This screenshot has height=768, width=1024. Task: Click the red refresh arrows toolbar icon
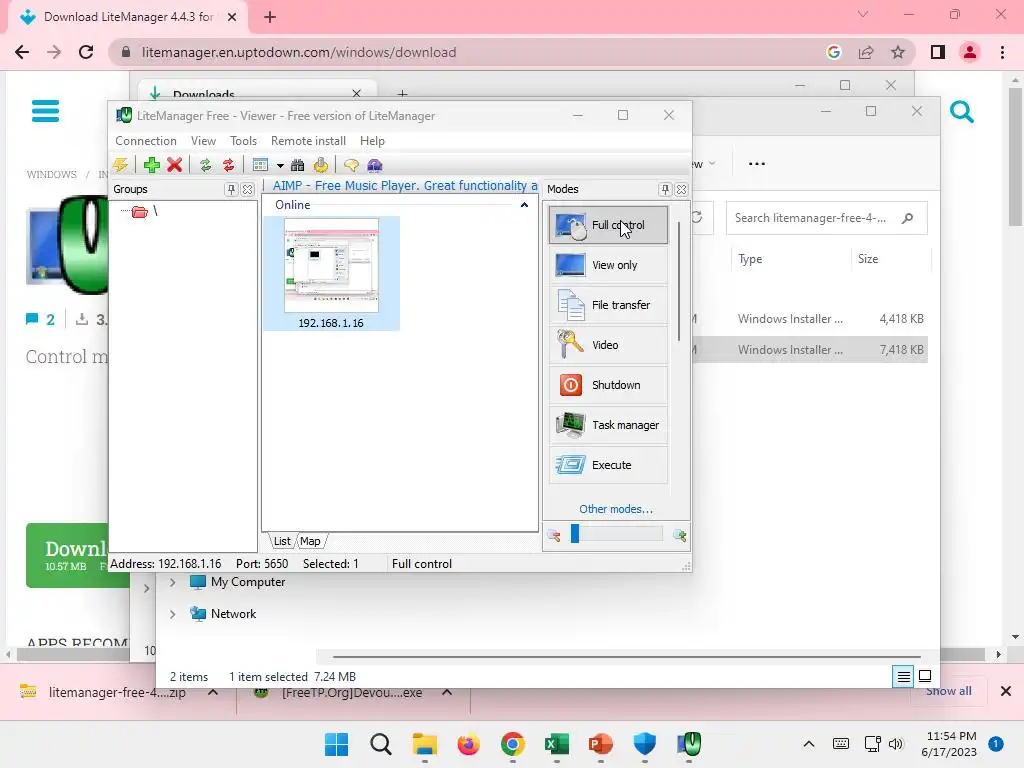pyautogui.click(x=229, y=165)
